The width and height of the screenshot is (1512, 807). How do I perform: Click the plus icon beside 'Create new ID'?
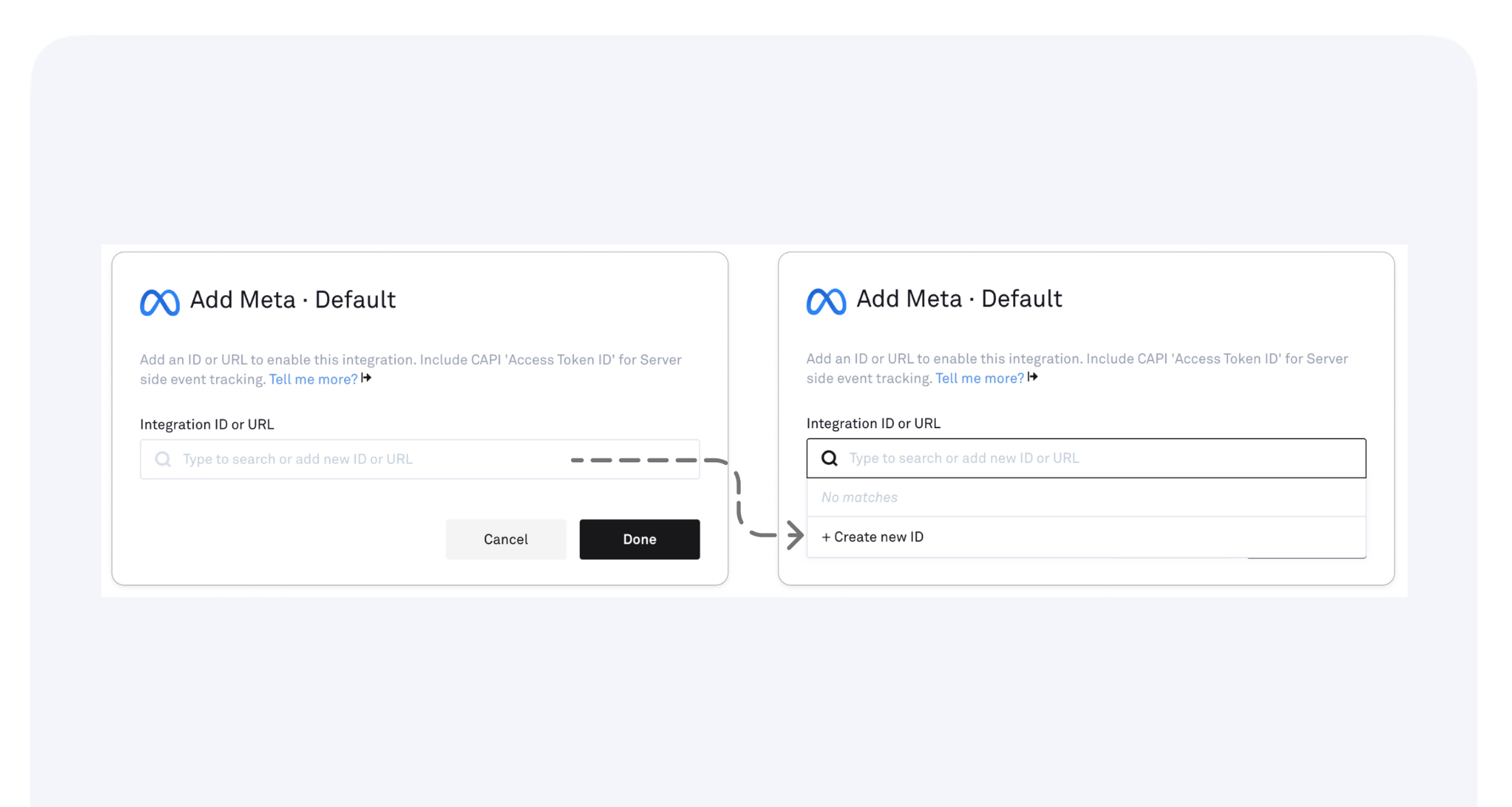tap(825, 537)
